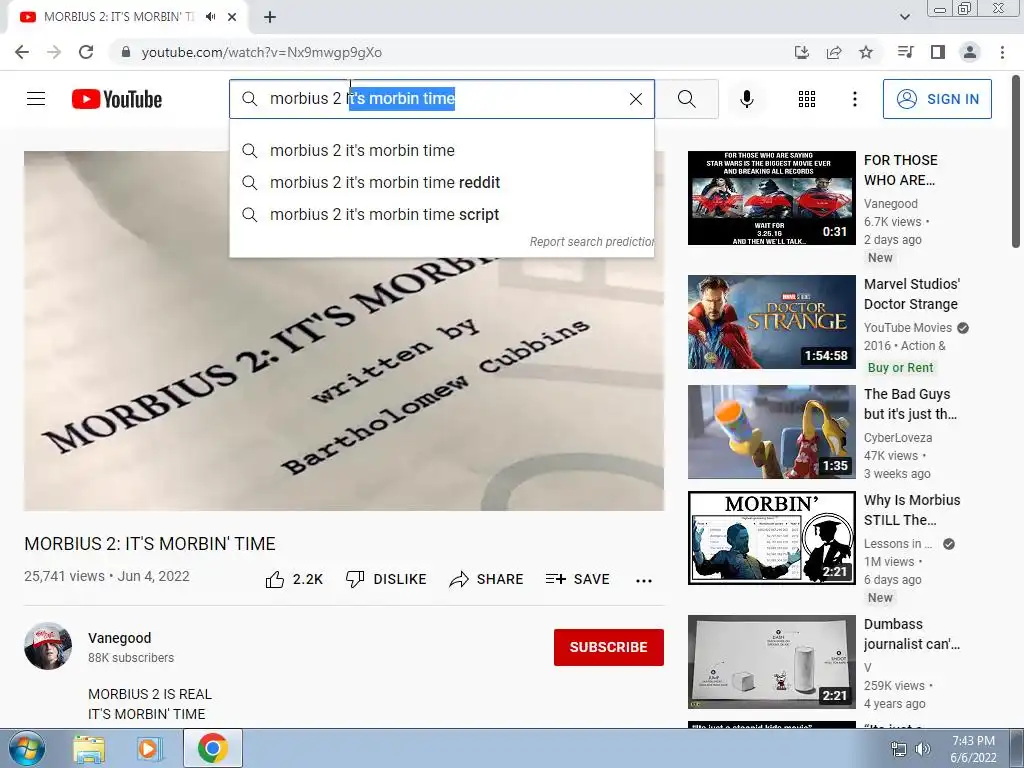This screenshot has width=1024, height=768.
Task: Click the browser forward arrow
Action: pos(54,52)
